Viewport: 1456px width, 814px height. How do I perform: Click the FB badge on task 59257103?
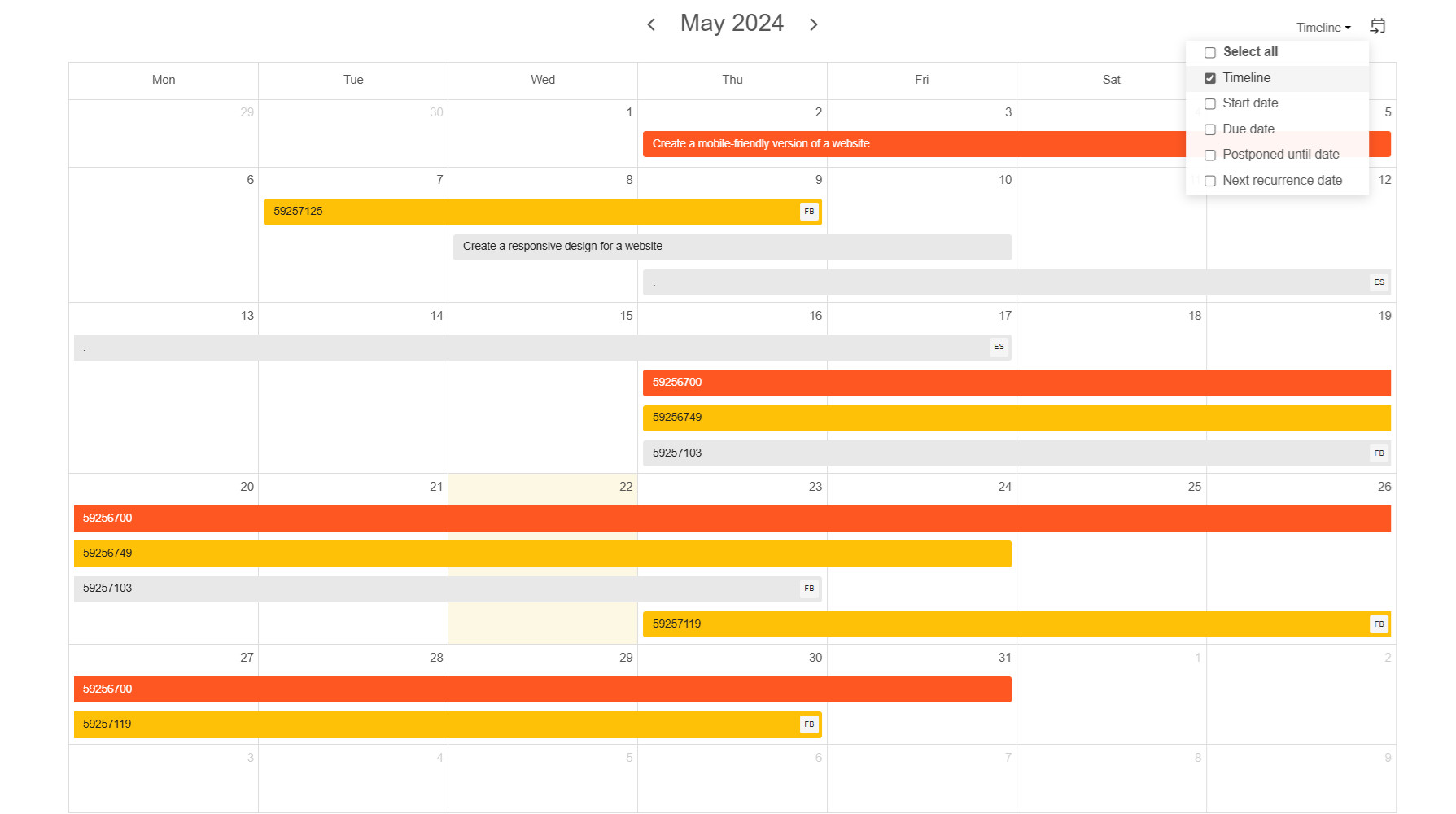(x=1379, y=453)
